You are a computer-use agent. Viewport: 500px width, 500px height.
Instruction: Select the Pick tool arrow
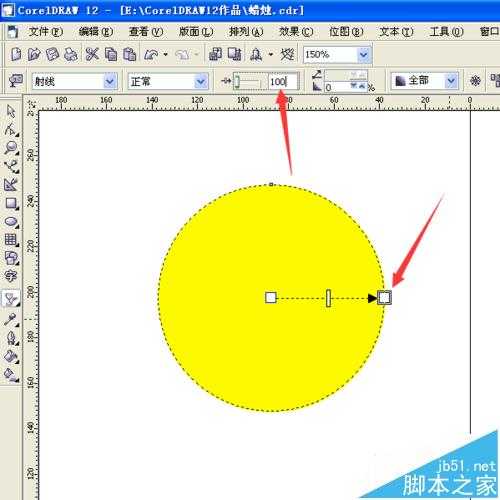[11, 111]
